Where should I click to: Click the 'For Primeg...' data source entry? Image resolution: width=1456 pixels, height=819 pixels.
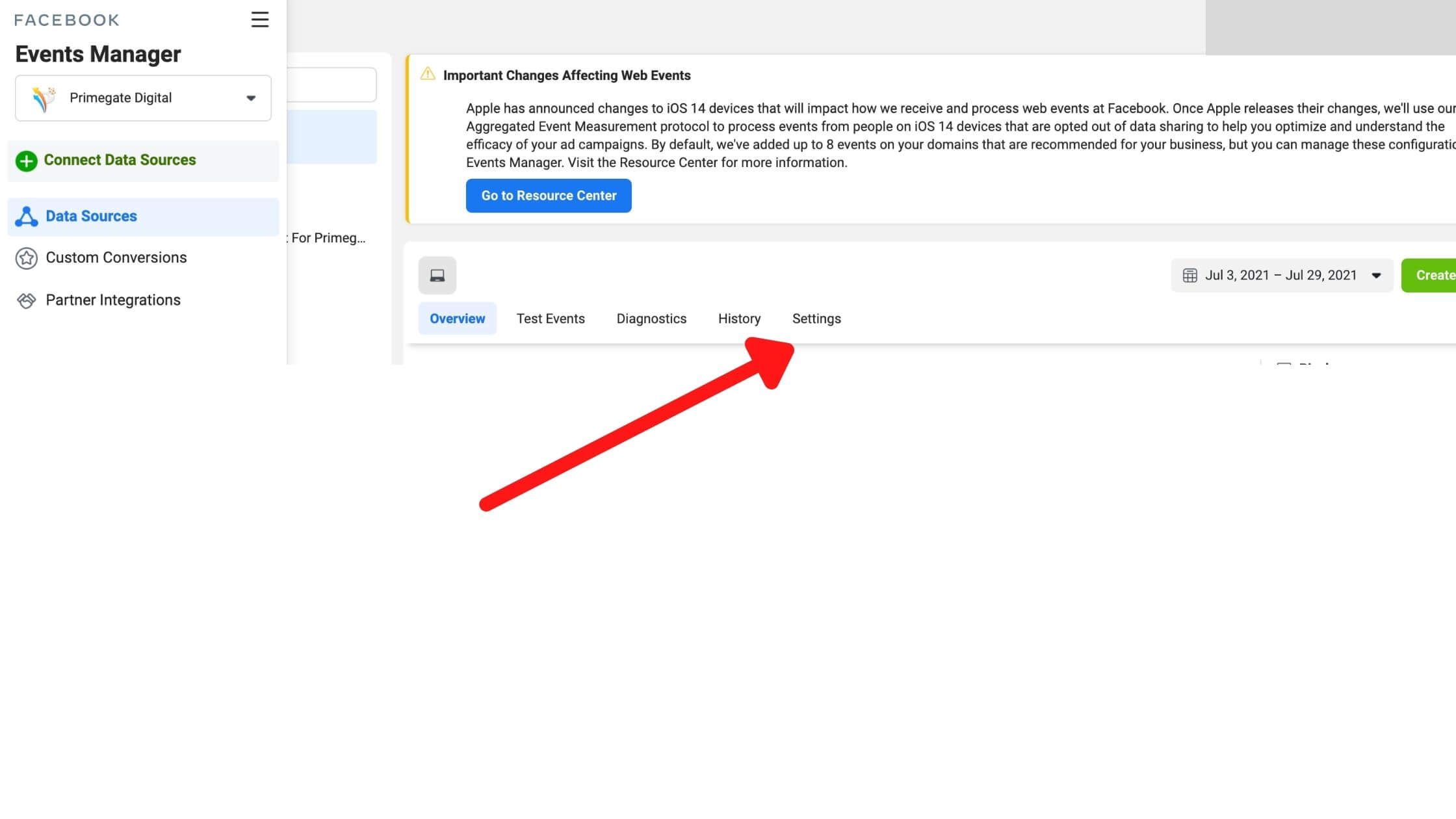(327, 238)
